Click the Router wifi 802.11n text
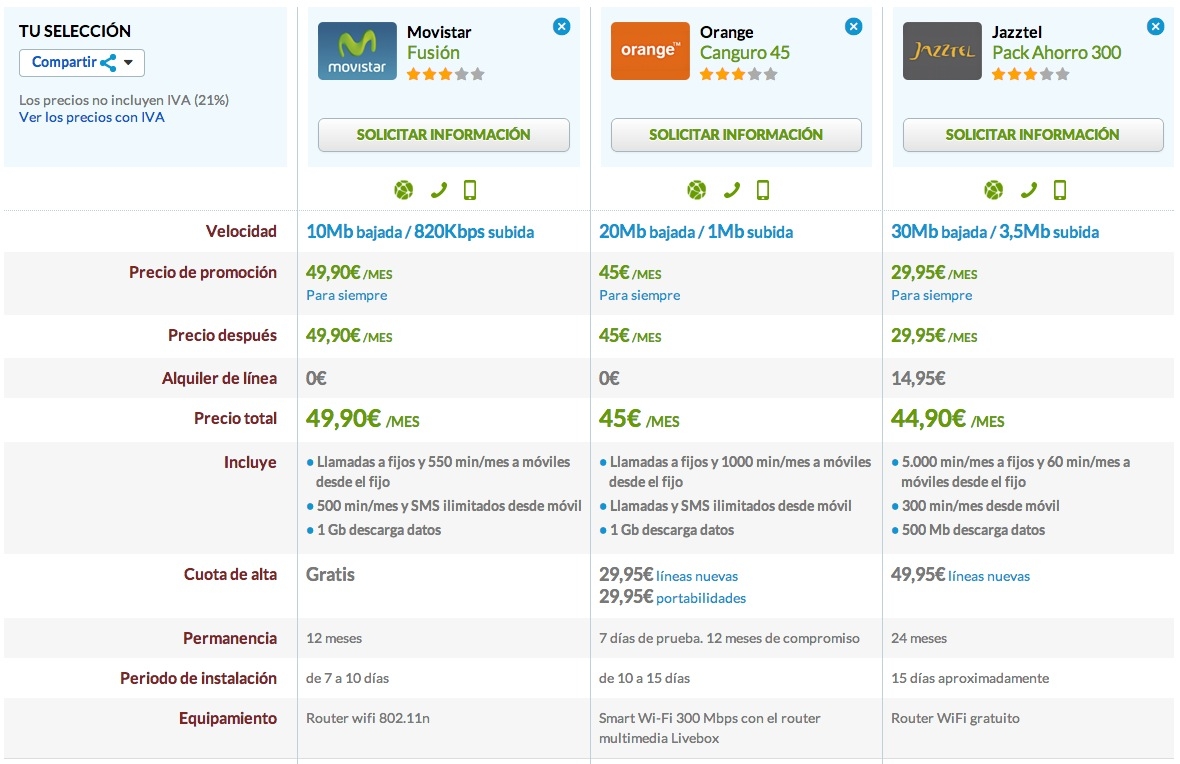Screen dimensions: 1180x764 [x=368, y=718]
